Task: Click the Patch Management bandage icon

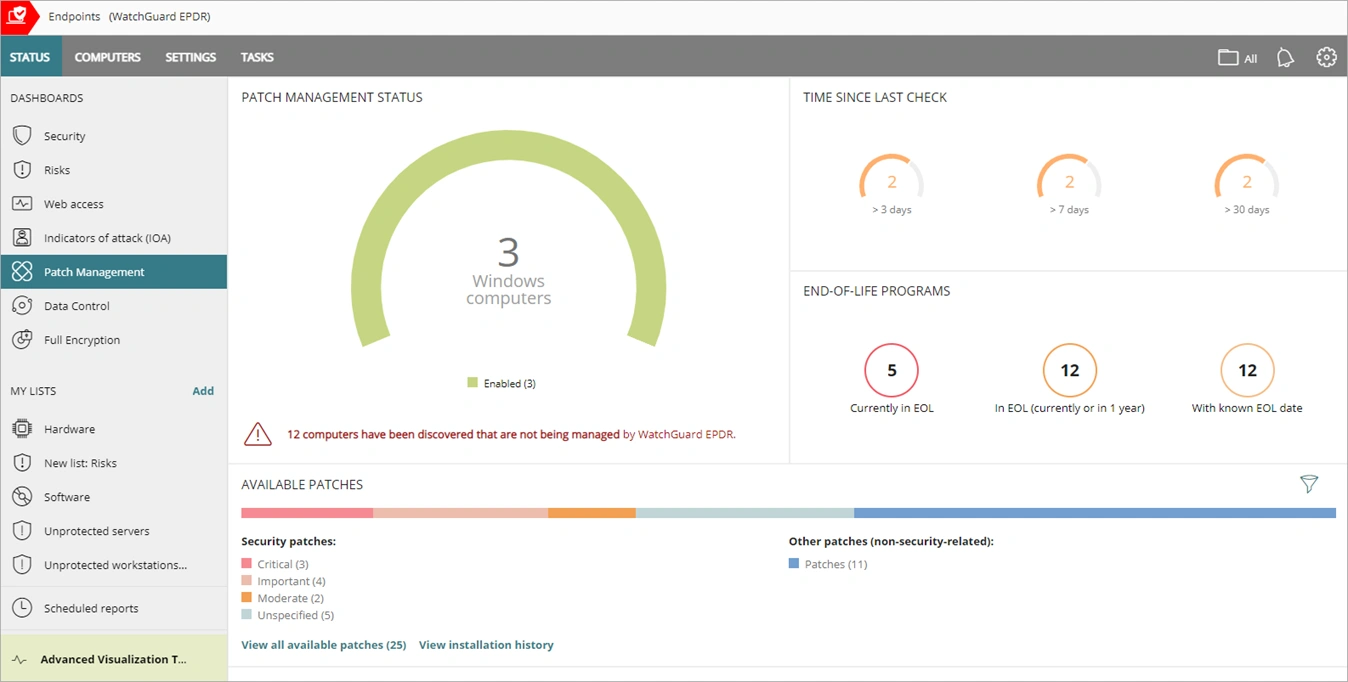Action: [x=22, y=272]
